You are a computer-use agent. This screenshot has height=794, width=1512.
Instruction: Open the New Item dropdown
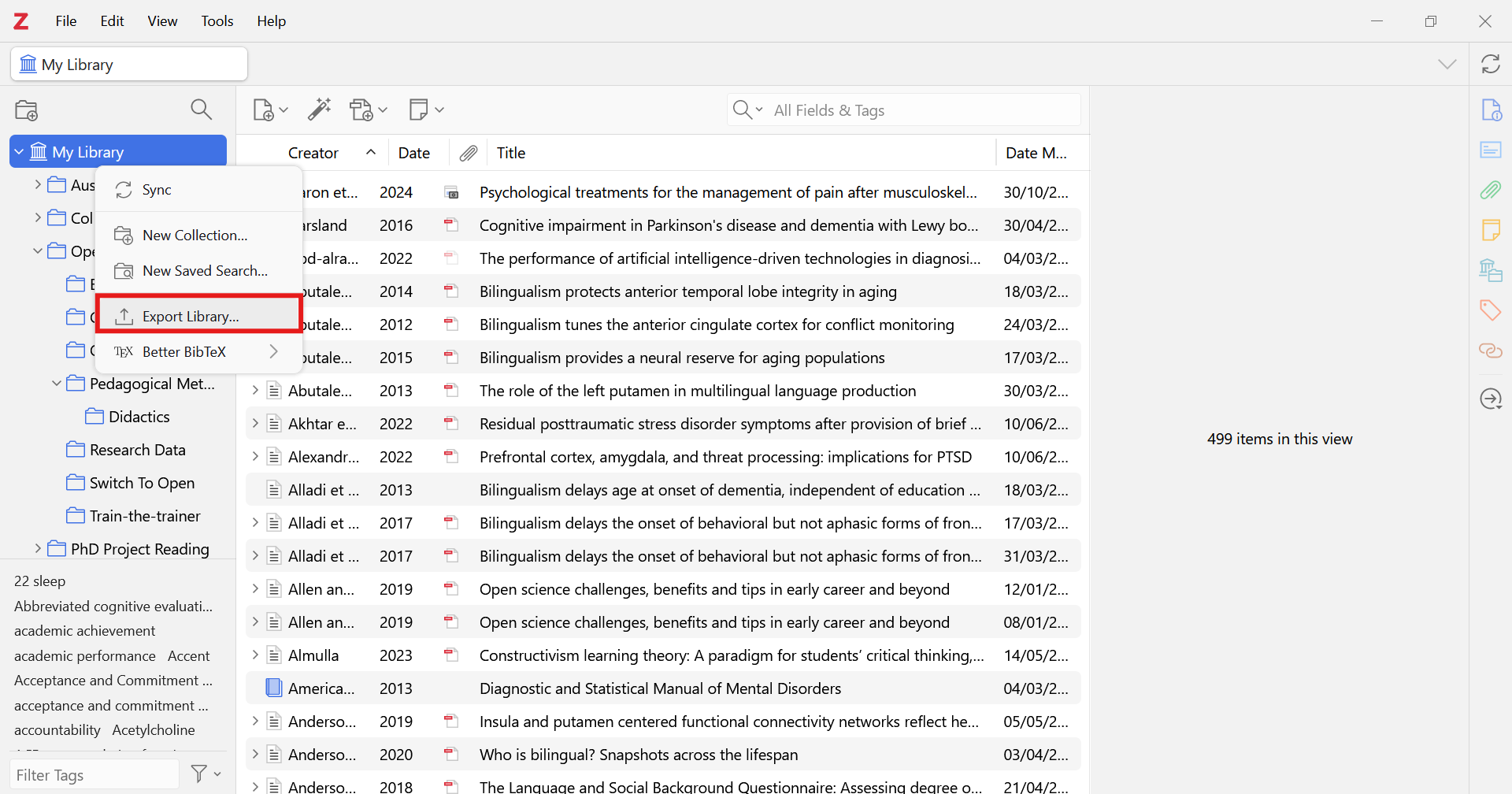(270, 109)
